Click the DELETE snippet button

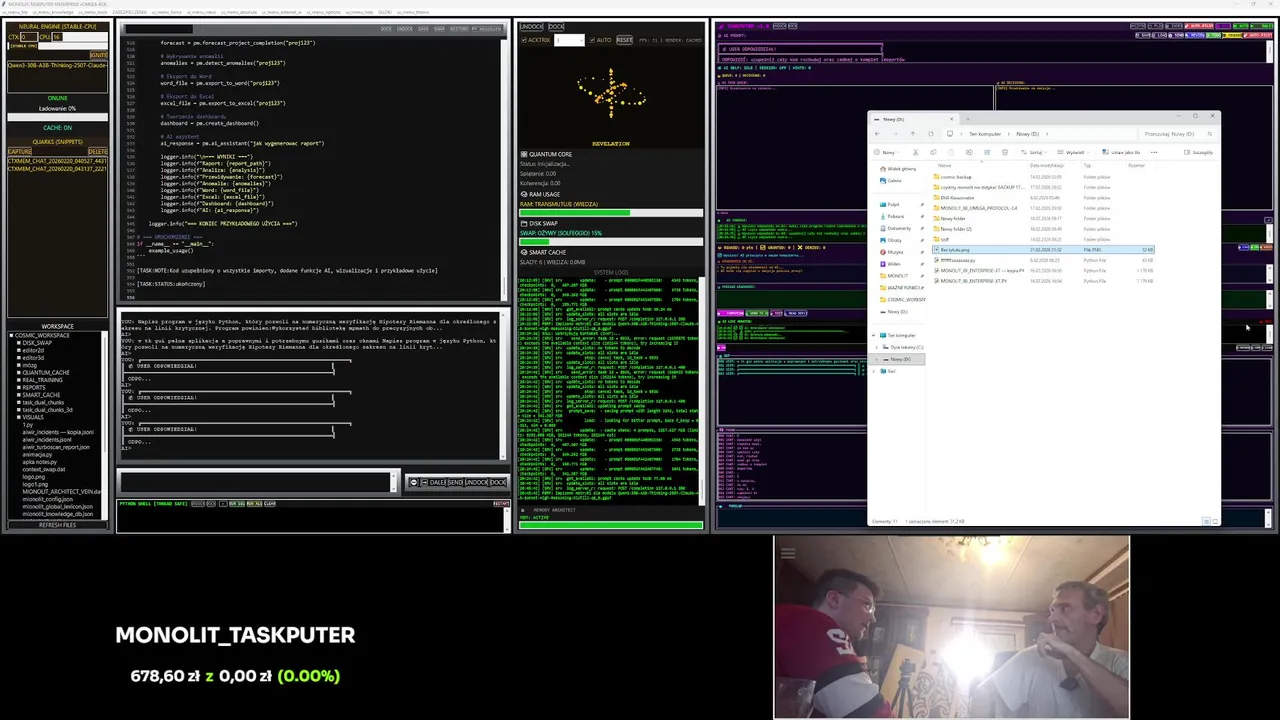tap(98, 151)
